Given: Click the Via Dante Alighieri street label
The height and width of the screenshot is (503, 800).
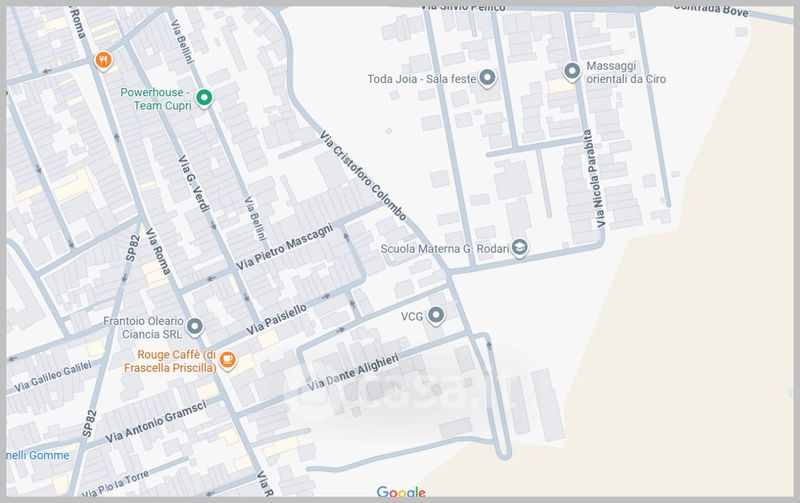Looking at the screenshot, I should tap(355, 371).
